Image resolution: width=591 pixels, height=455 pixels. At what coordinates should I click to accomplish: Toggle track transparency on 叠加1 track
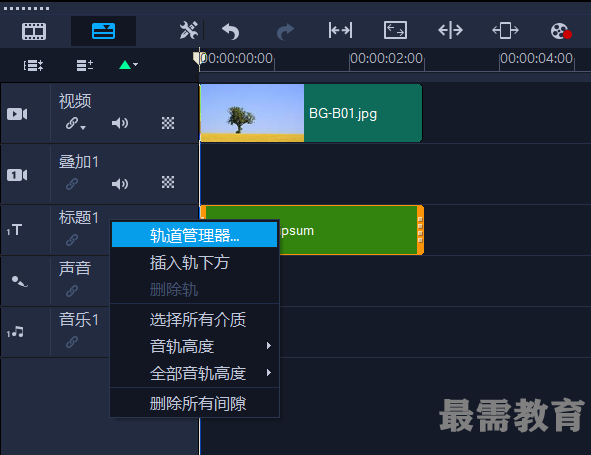coord(168,182)
